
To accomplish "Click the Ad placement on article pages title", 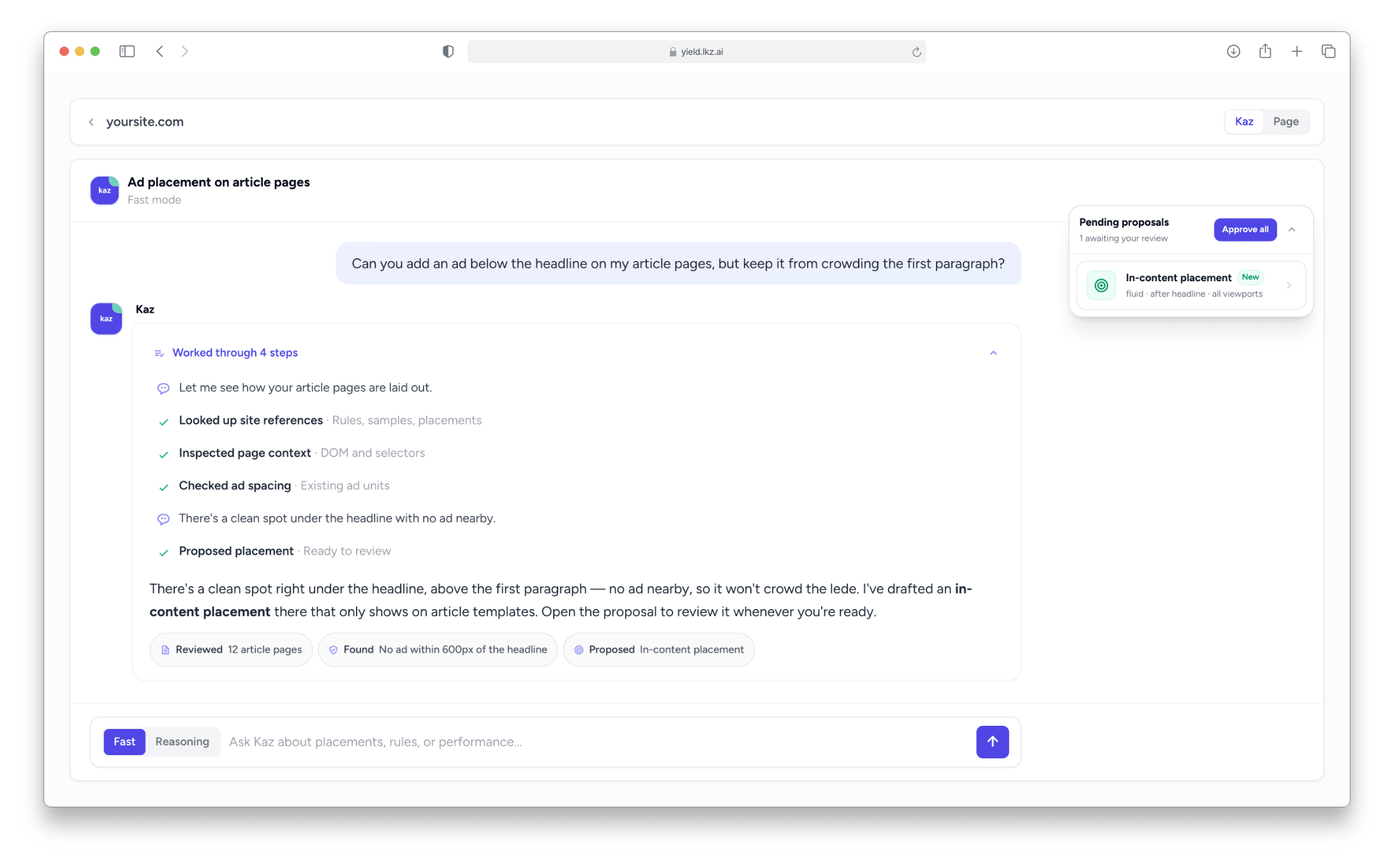I will (x=219, y=182).
